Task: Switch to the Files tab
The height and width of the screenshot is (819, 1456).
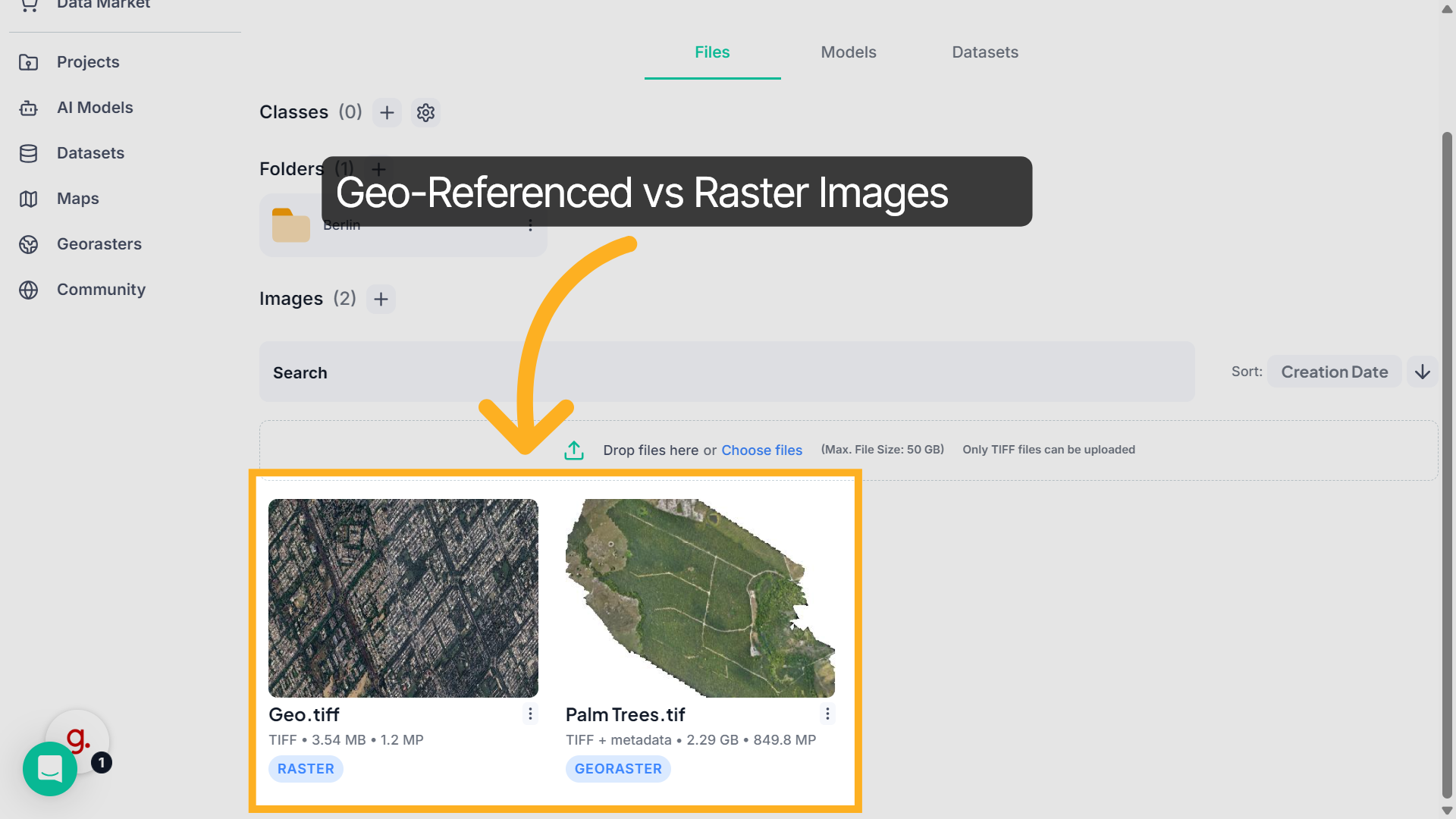Action: click(712, 52)
